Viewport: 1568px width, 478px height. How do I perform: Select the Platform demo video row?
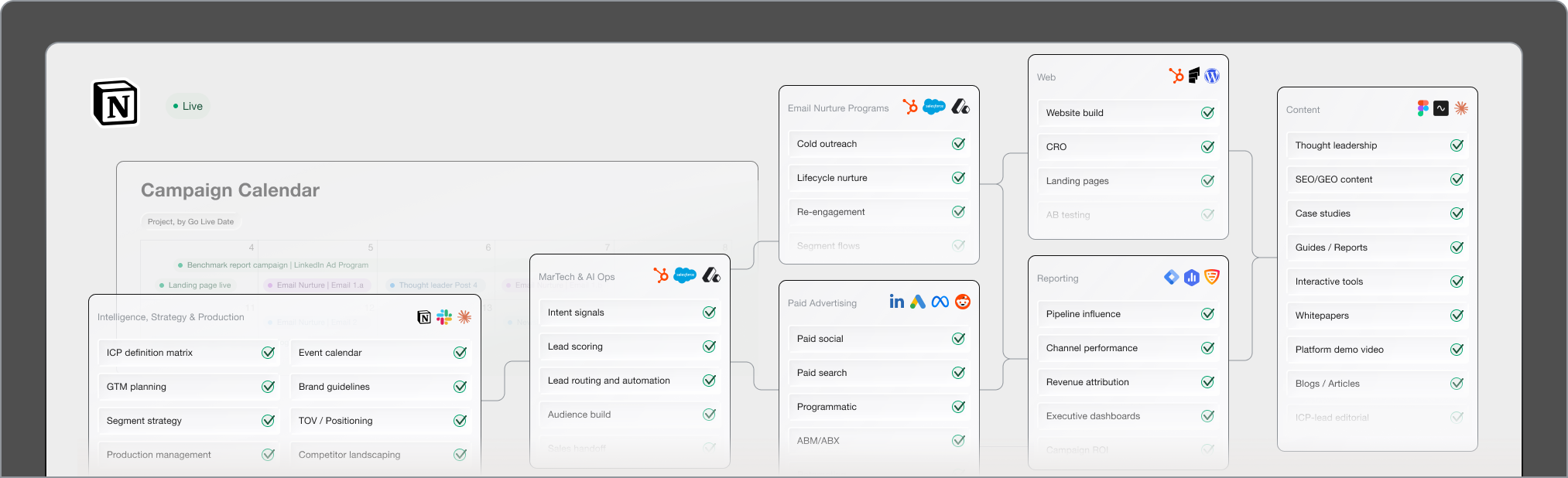(1378, 350)
